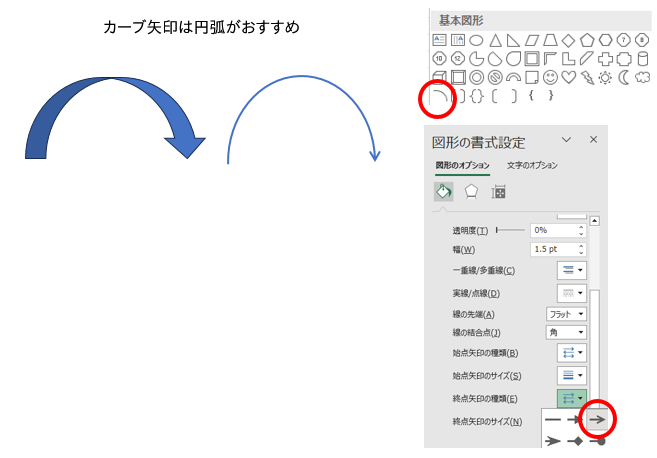
Task: Toggle 終点矢印の種類 dropdown
Action: coord(572,398)
